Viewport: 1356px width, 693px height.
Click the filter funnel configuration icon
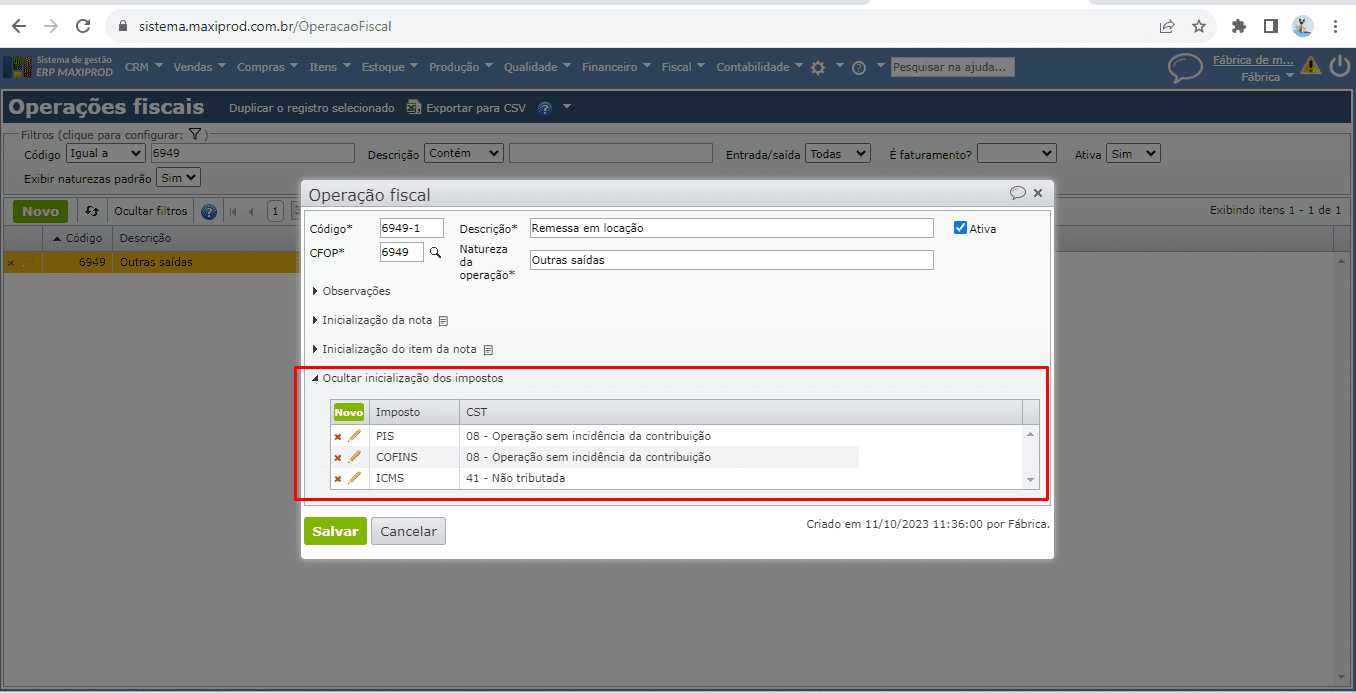click(x=195, y=134)
